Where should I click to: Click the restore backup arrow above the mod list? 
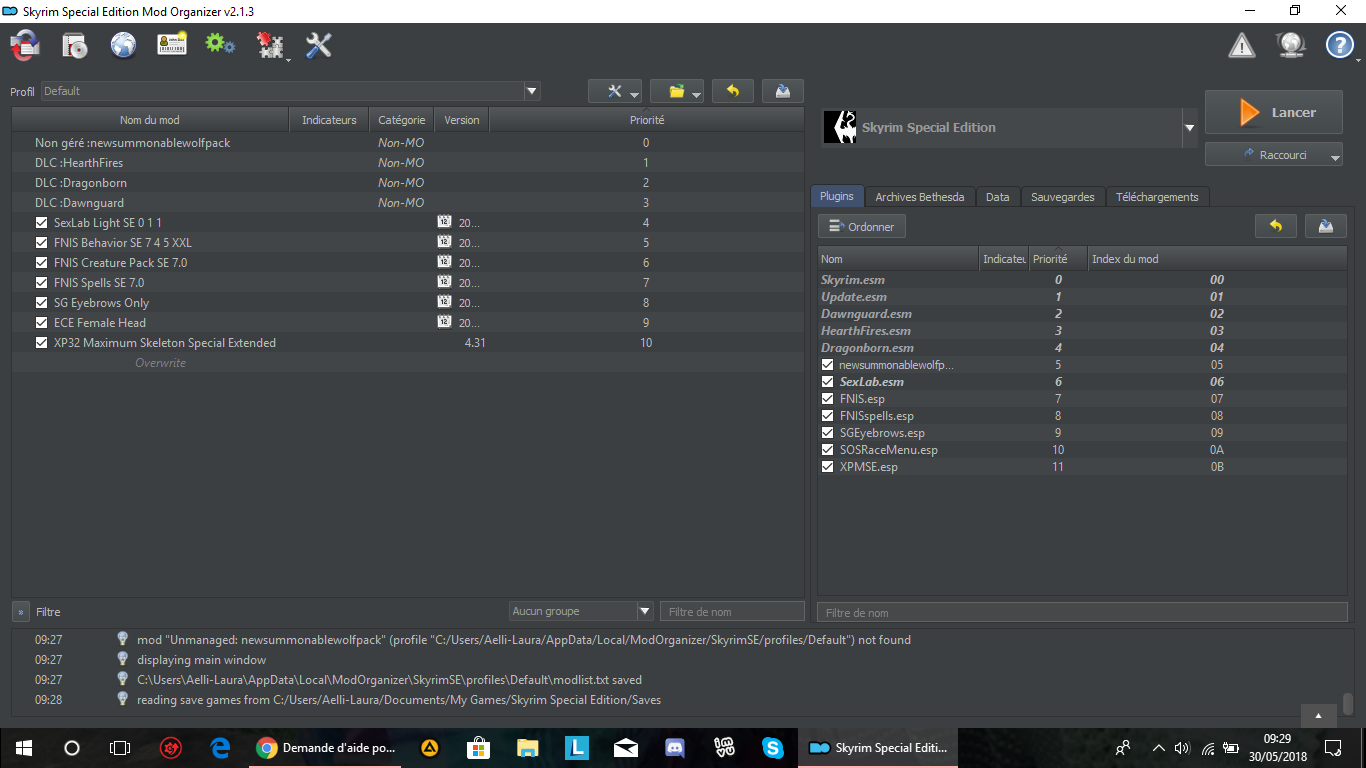point(733,91)
